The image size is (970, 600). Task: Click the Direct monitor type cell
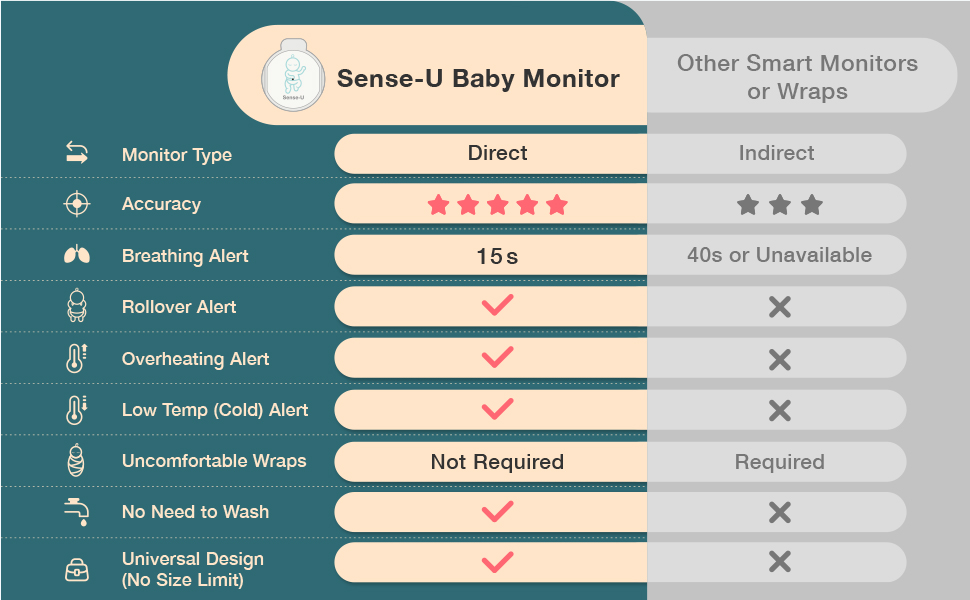click(497, 153)
